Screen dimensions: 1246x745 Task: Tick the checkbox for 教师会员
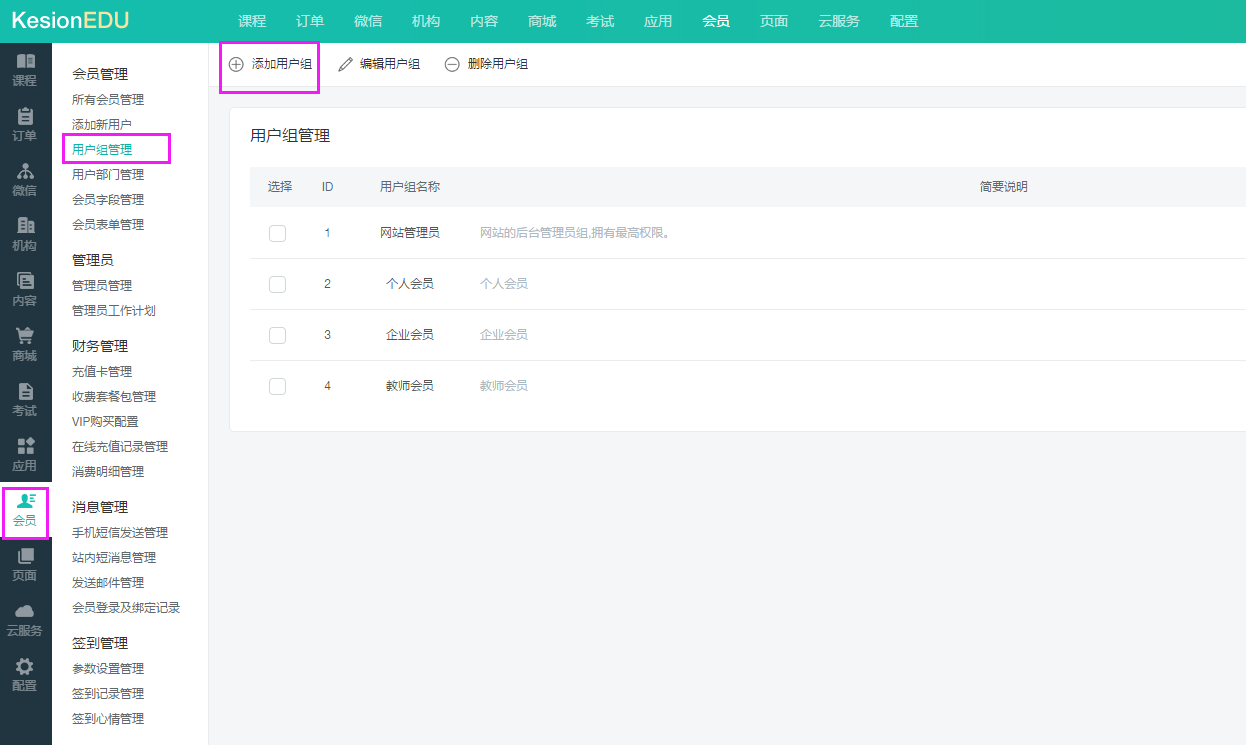click(277, 386)
